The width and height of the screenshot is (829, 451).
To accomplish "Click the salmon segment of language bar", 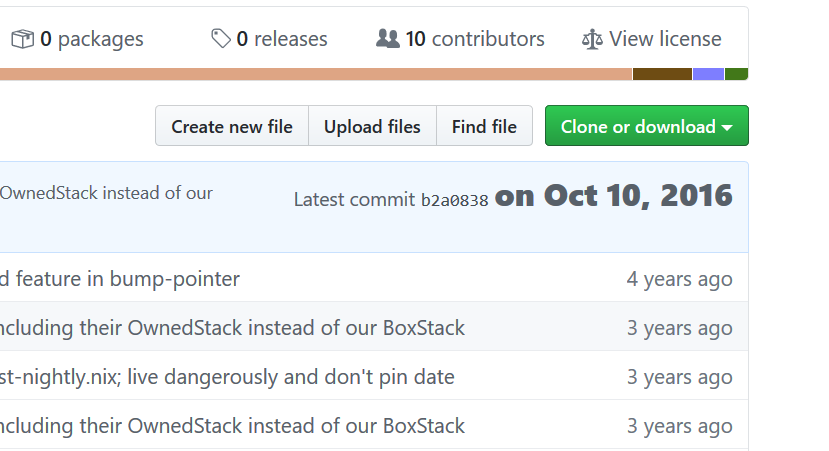I will [x=316, y=74].
